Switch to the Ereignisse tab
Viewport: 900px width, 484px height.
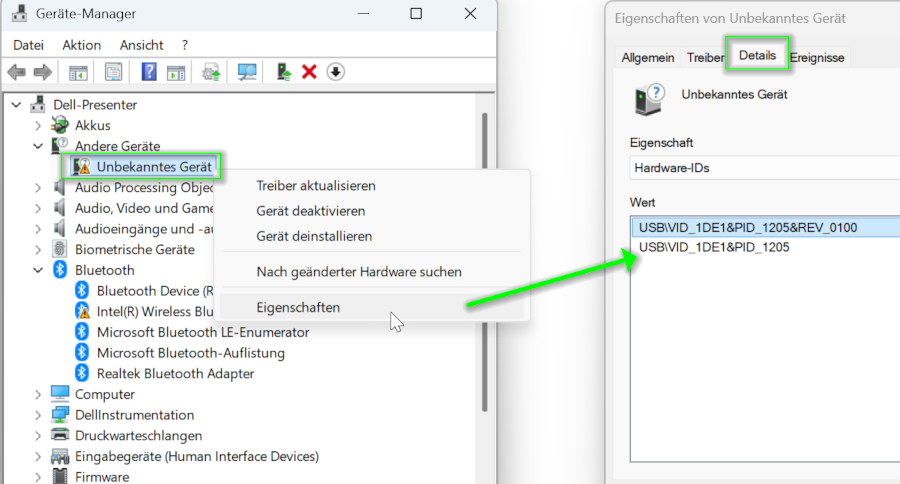coord(817,57)
